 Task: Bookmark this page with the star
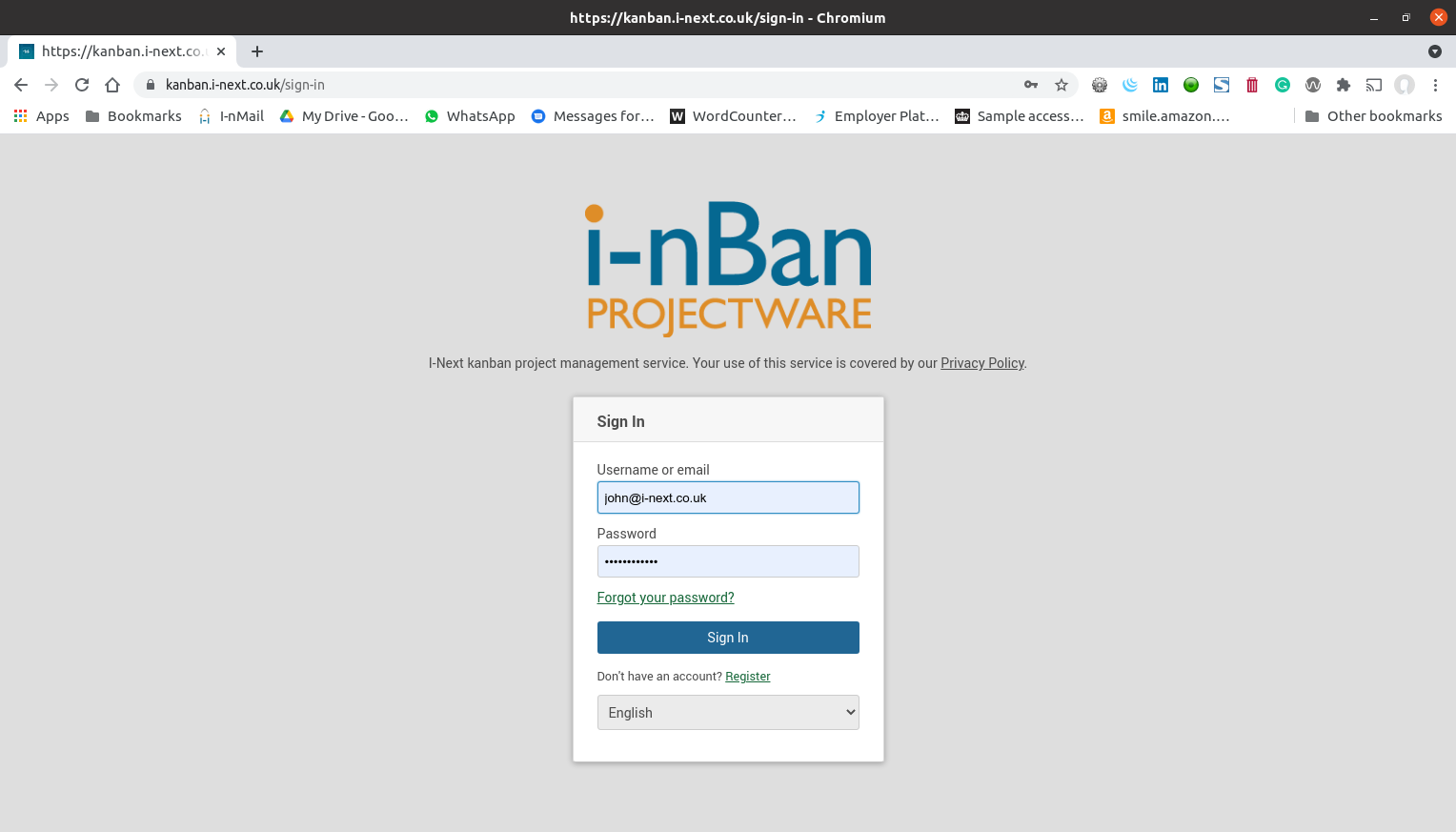pyautogui.click(x=1062, y=85)
